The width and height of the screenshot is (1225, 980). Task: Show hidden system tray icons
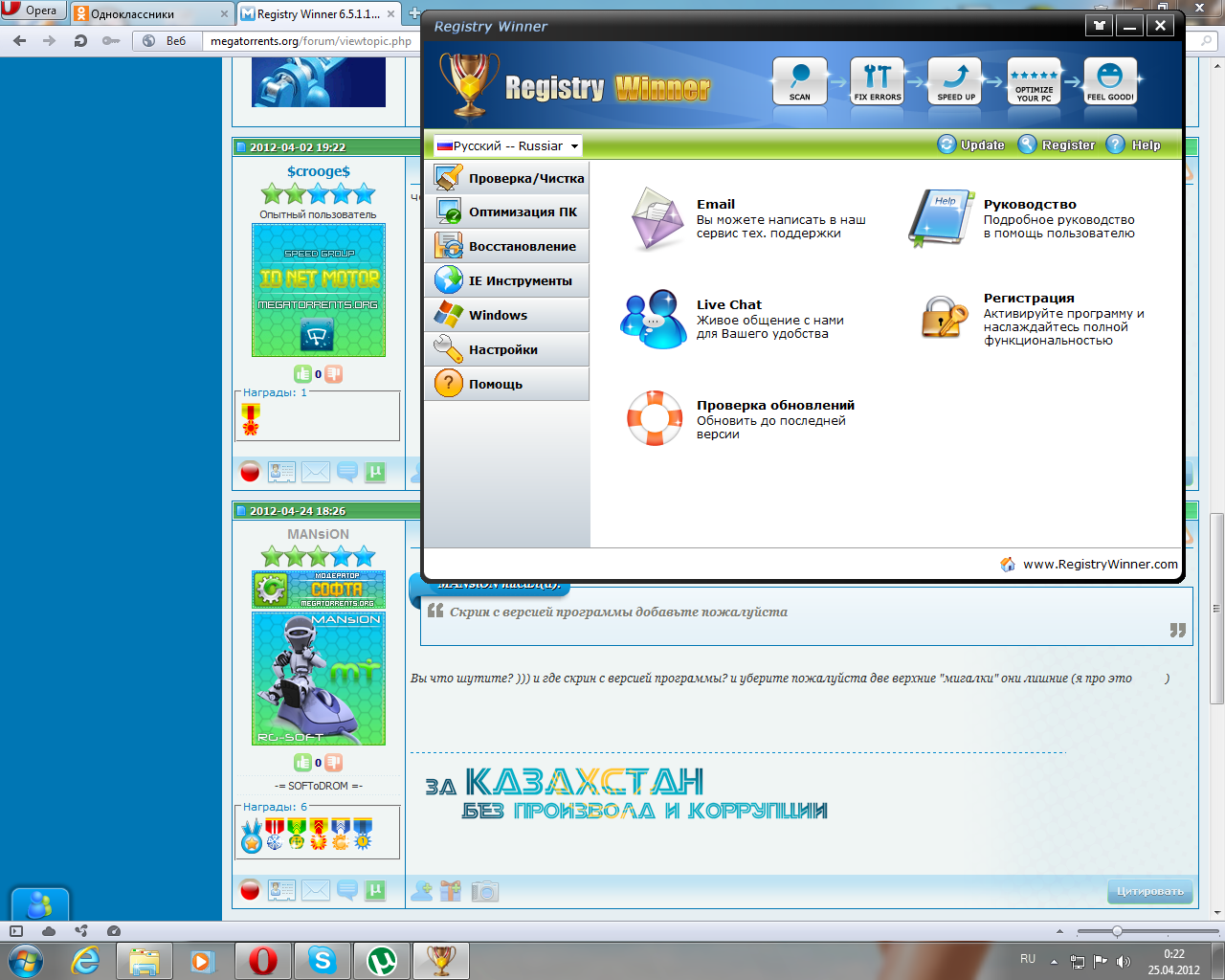pos(1054,961)
